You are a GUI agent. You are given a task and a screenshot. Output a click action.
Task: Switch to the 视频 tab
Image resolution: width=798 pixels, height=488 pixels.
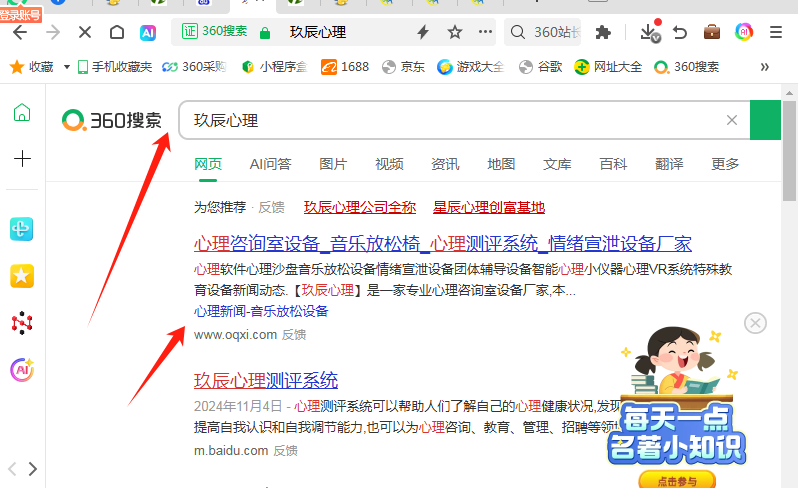coord(389,164)
